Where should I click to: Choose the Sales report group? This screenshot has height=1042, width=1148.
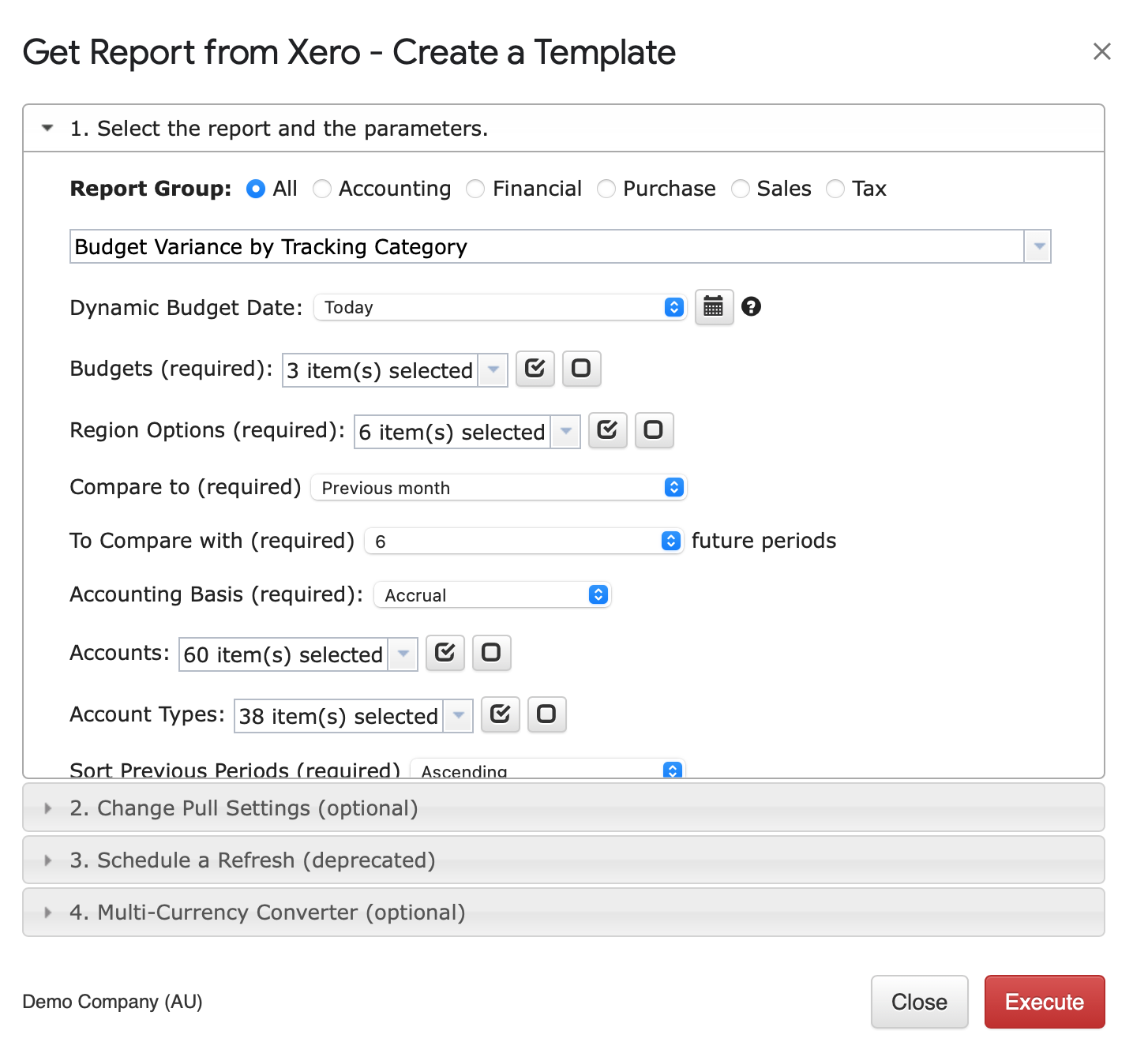(741, 189)
